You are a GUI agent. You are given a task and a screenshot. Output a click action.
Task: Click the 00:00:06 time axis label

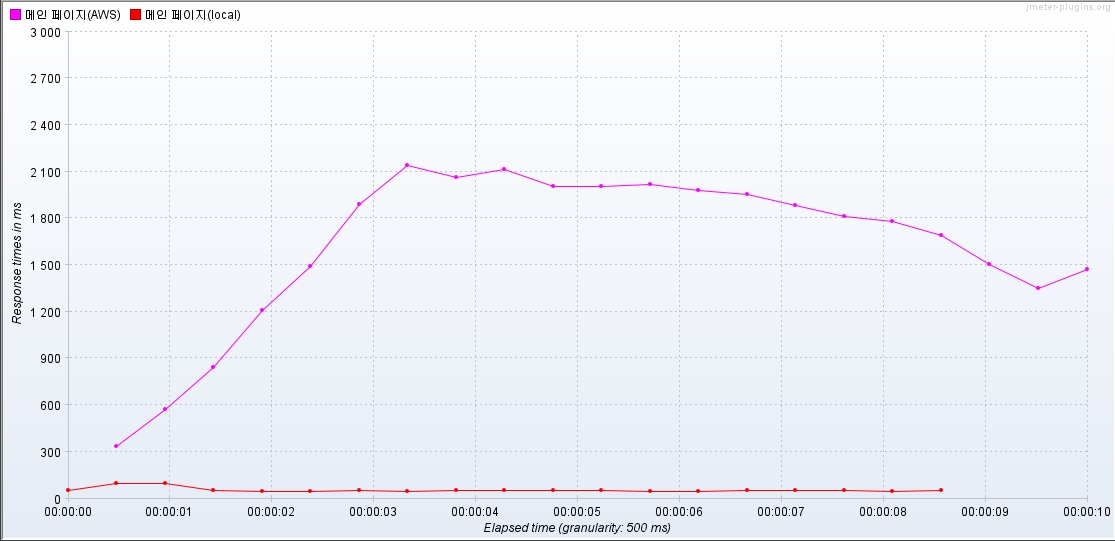(680, 512)
